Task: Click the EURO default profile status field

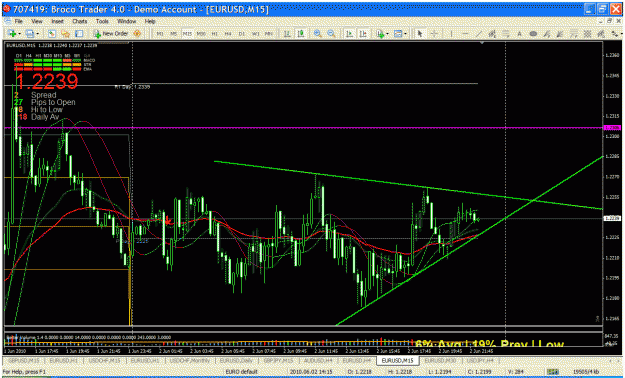Action: pyautogui.click(x=241, y=372)
